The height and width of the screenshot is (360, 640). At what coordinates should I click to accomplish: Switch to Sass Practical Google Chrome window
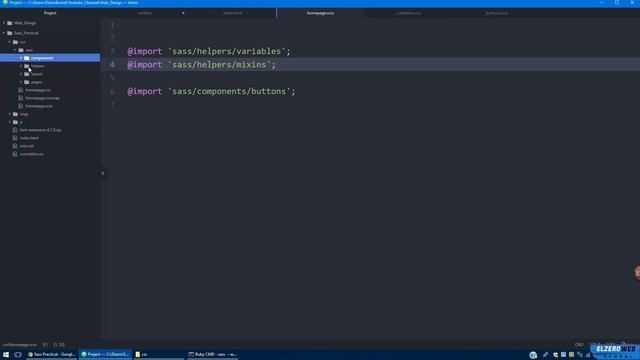[x=51, y=354]
